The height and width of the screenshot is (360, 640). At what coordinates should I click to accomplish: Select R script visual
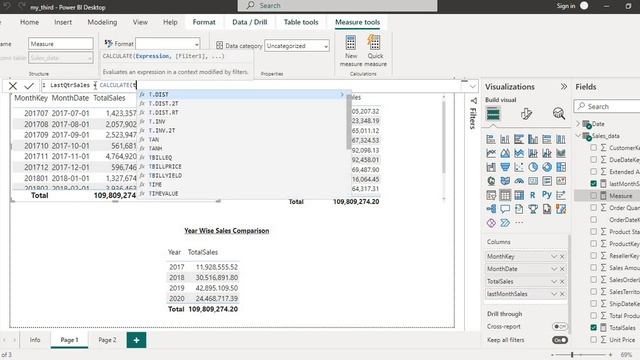pyautogui.click(x=533, y=195)
